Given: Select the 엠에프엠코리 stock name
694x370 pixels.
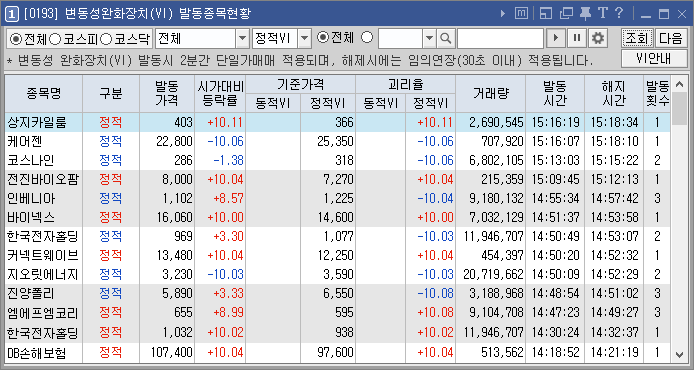Looking at the screenshot, I should point(43,312).
